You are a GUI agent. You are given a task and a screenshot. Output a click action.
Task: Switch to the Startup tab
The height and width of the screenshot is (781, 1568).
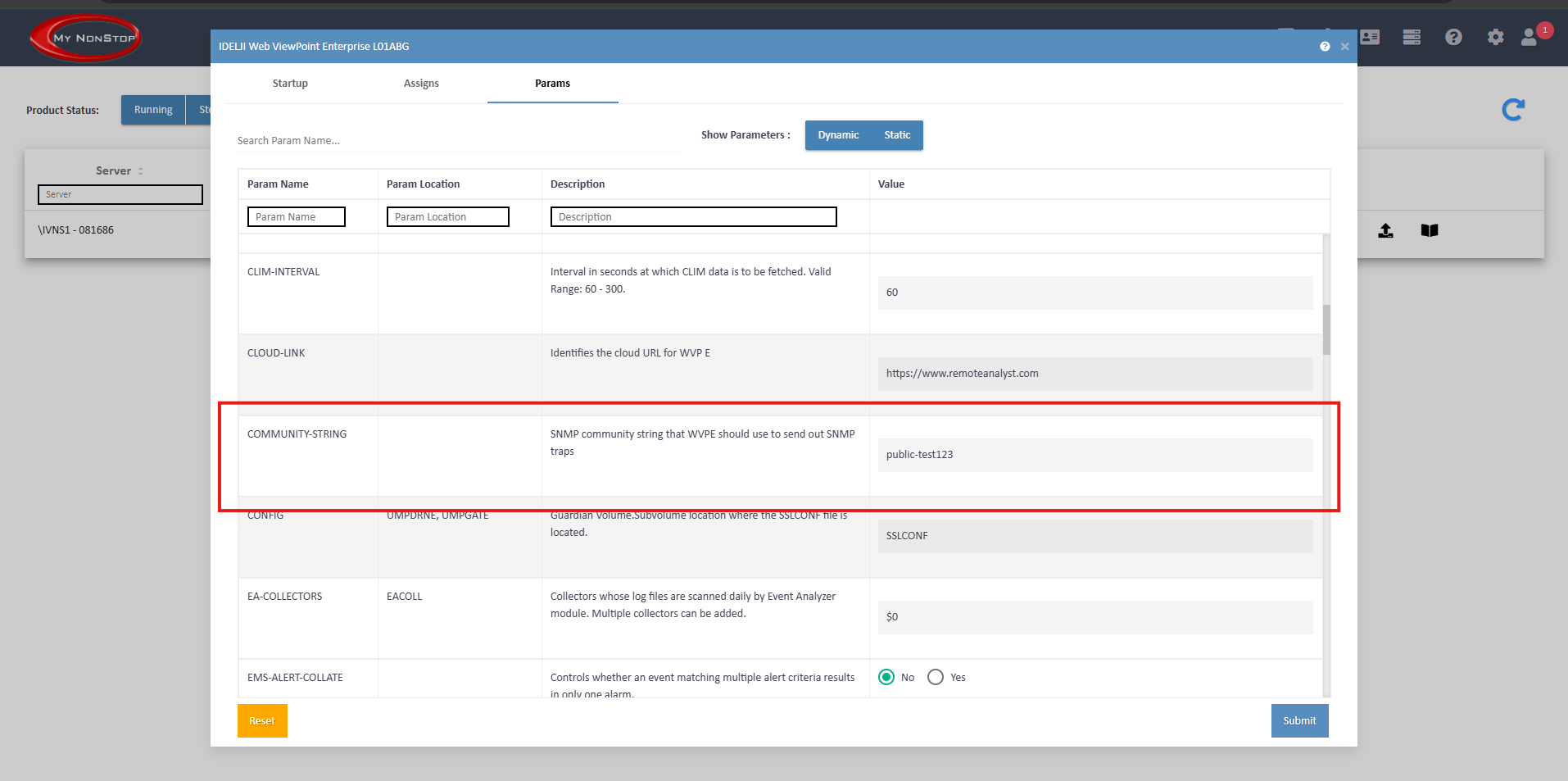(290, 84)
